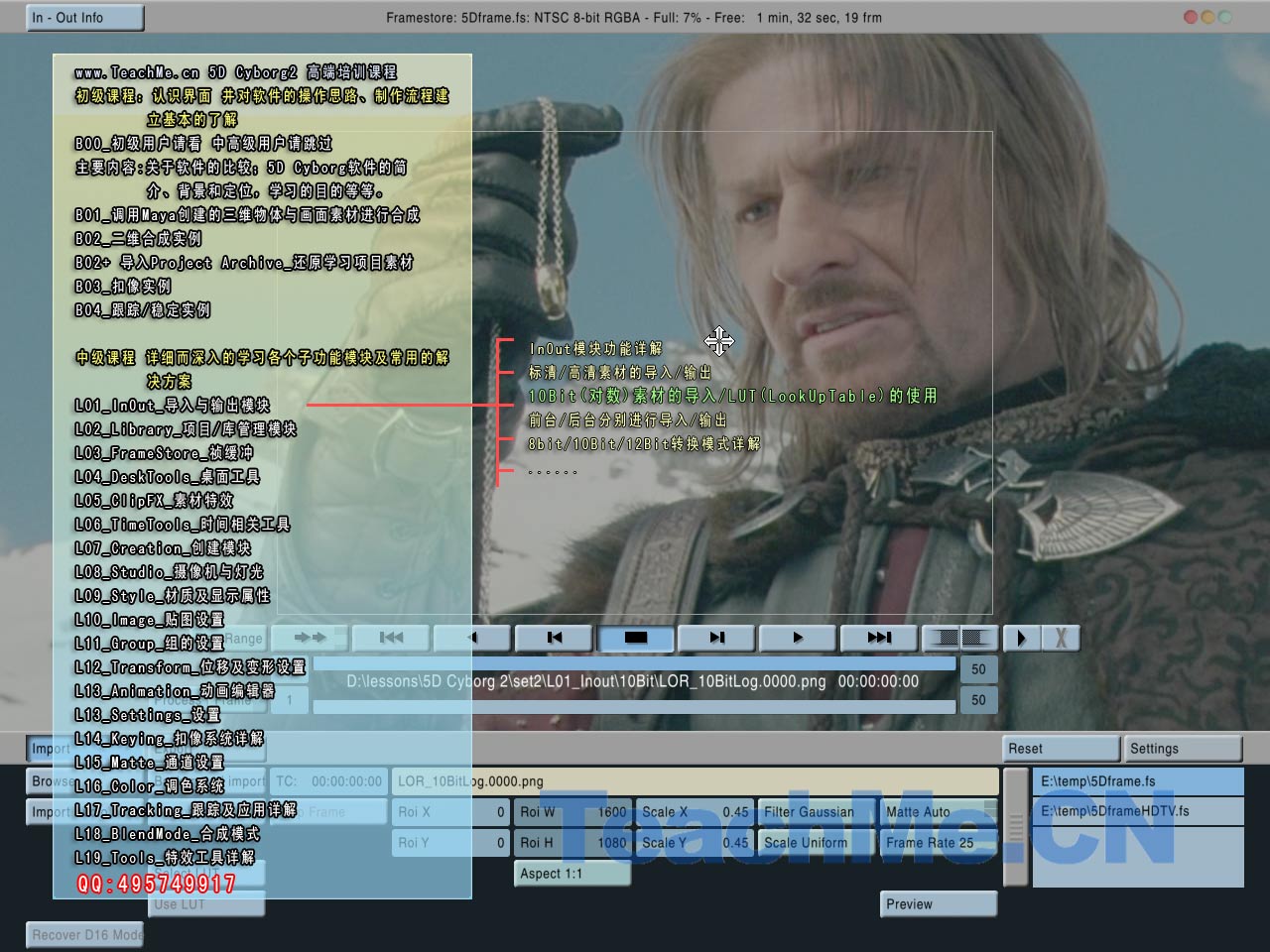Select the E:\temp\5DframeHDTV.fs framestore
Screen dimensions: 1270x952
point(1138,811)
